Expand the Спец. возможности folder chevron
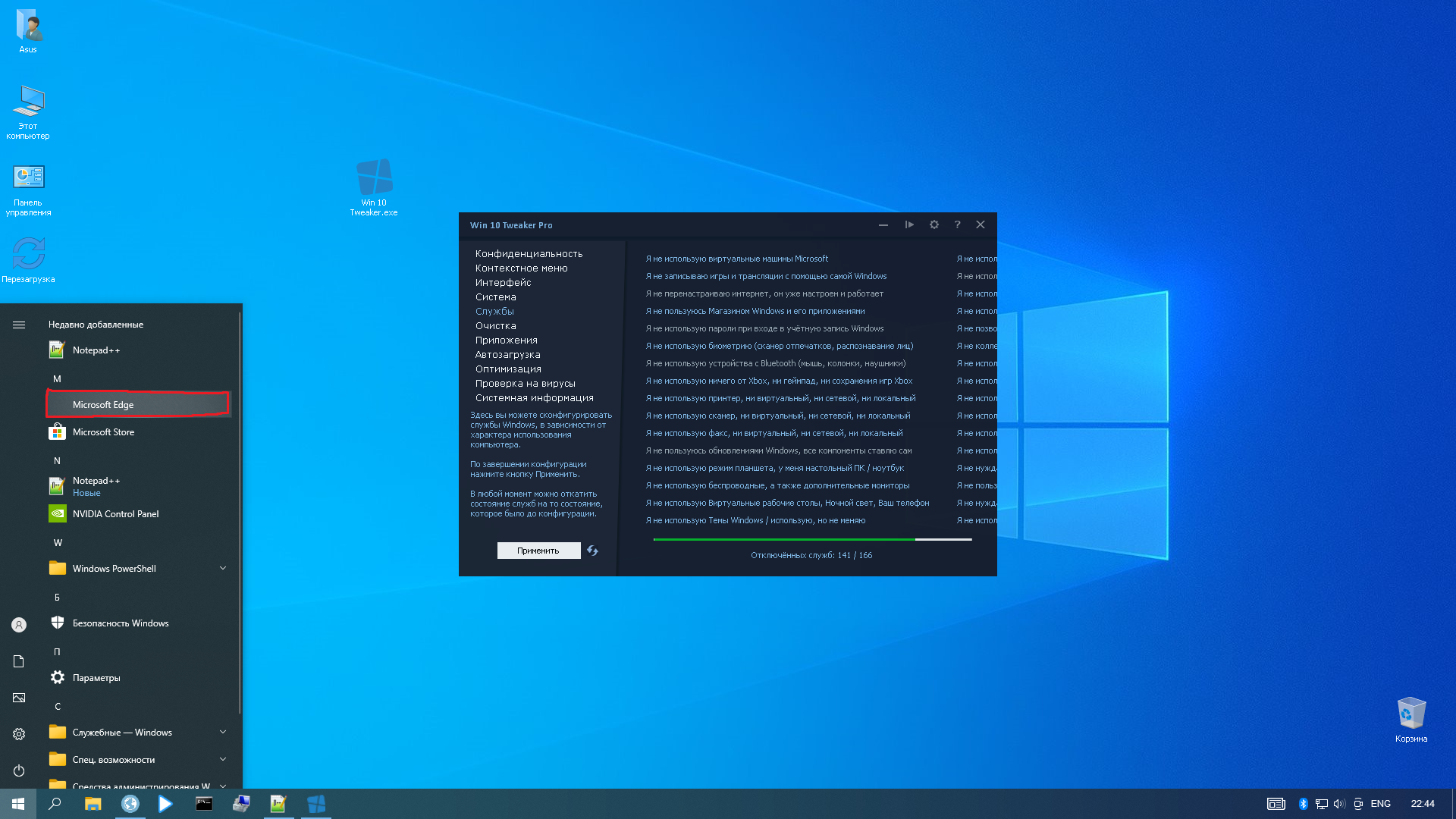Screen dimensions: 1456x819 [223, 760]
